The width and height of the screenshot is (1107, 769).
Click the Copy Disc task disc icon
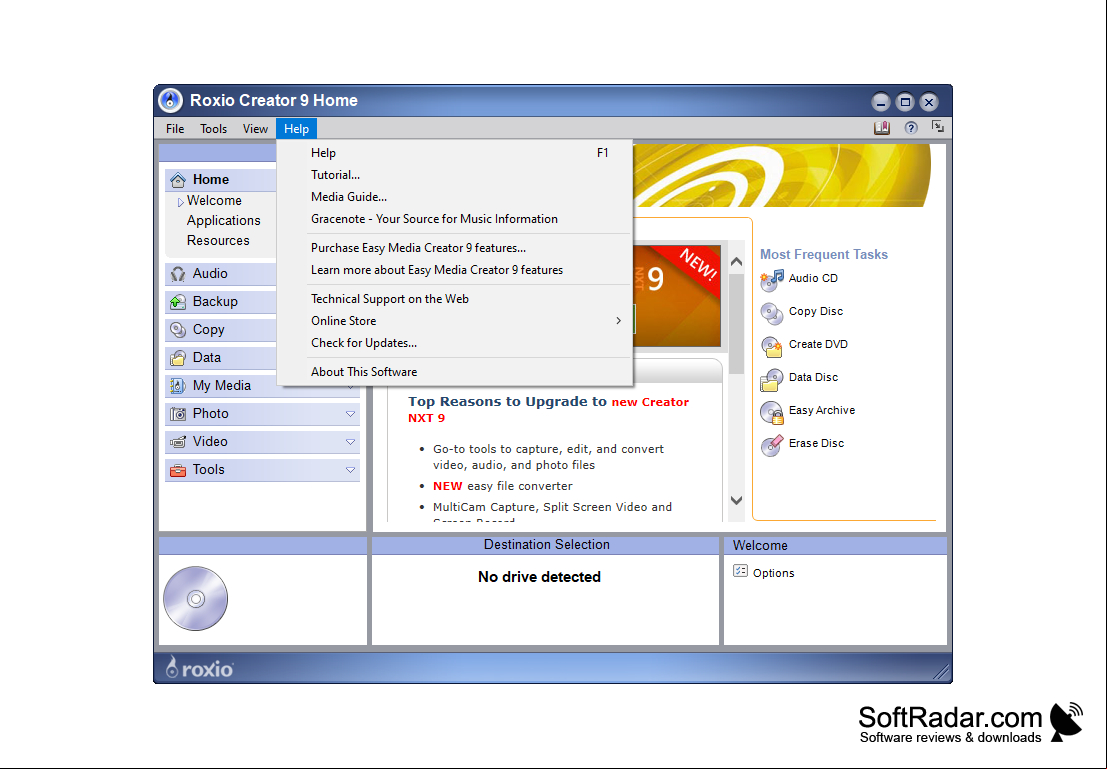click(x=772, y=313)
